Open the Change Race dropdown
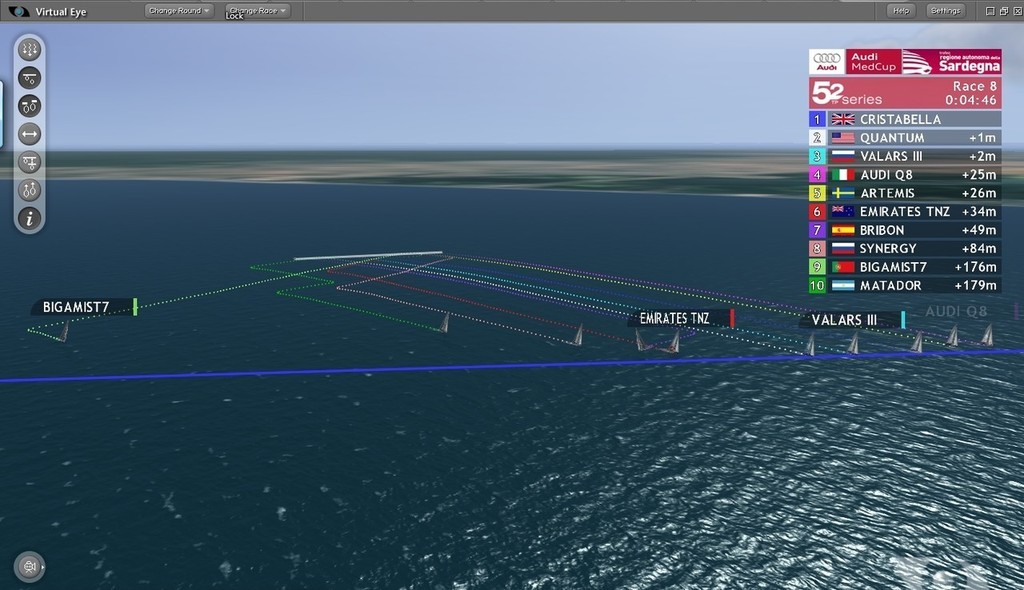The height and width of the screenshot is (590, 1024). click(x=258, y=10)
